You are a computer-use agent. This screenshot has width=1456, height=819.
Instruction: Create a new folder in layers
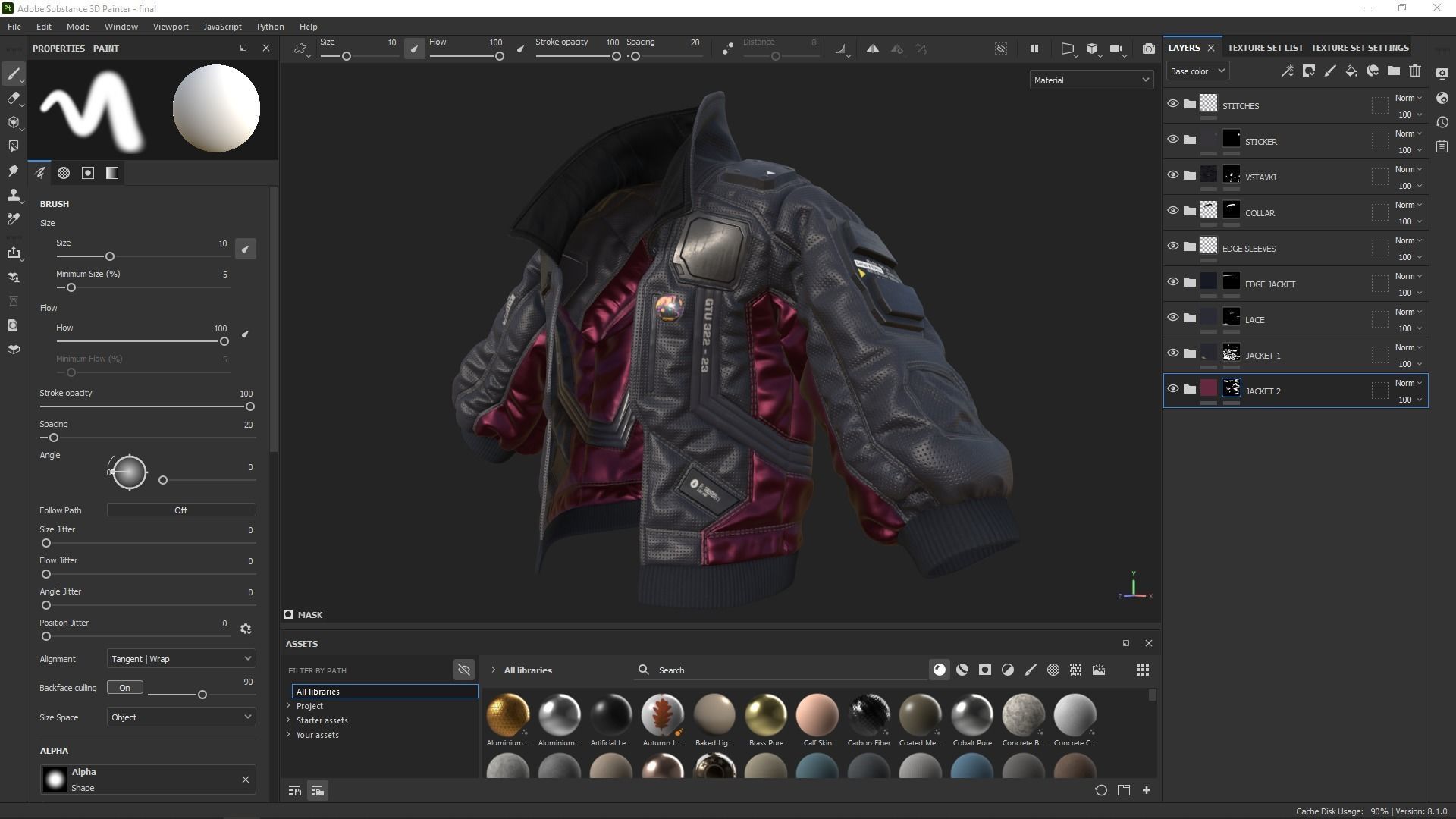1394,71
